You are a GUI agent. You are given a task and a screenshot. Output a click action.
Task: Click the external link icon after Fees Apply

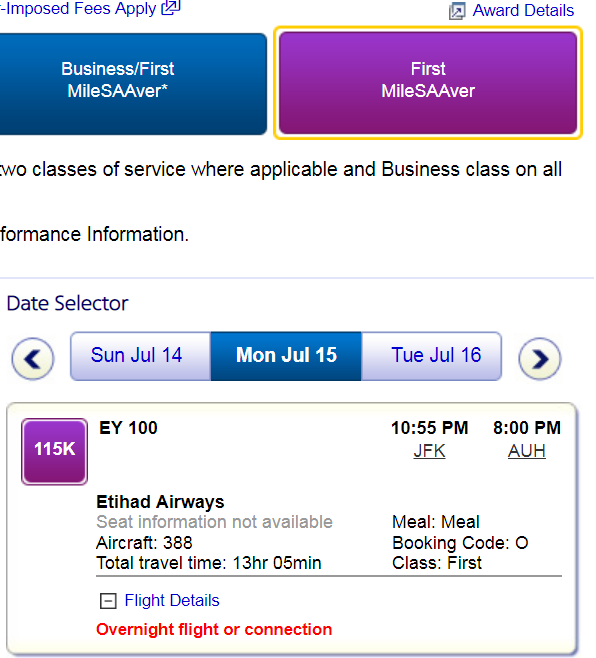tap(171, 8)
